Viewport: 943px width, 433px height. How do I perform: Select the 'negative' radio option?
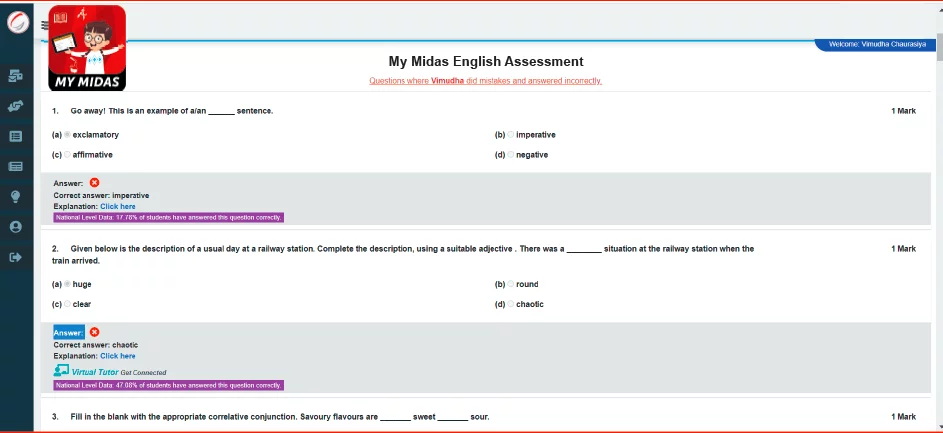click(511, 156)
